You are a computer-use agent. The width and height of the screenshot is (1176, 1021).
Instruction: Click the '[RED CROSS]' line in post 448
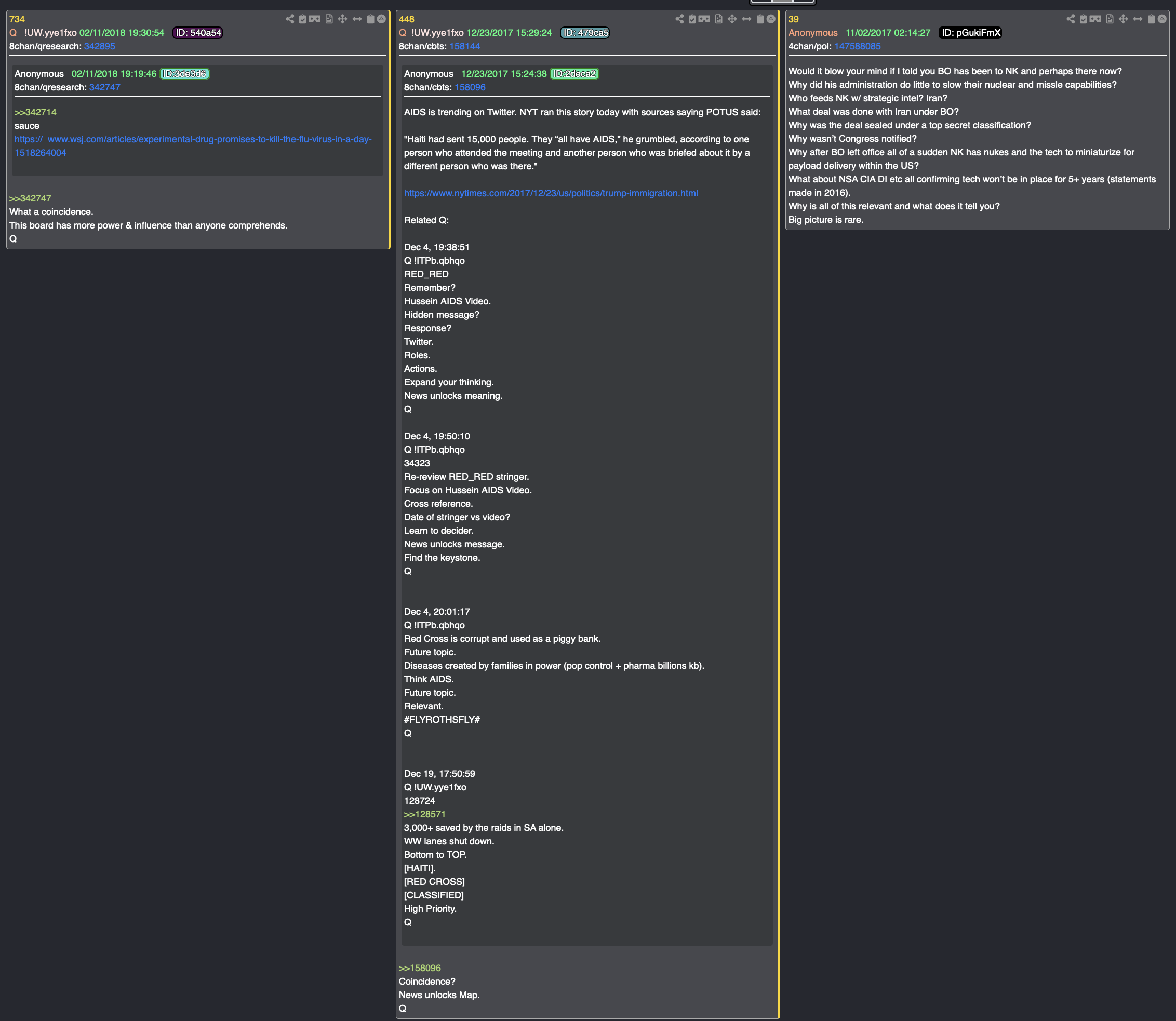coord(435,881)
